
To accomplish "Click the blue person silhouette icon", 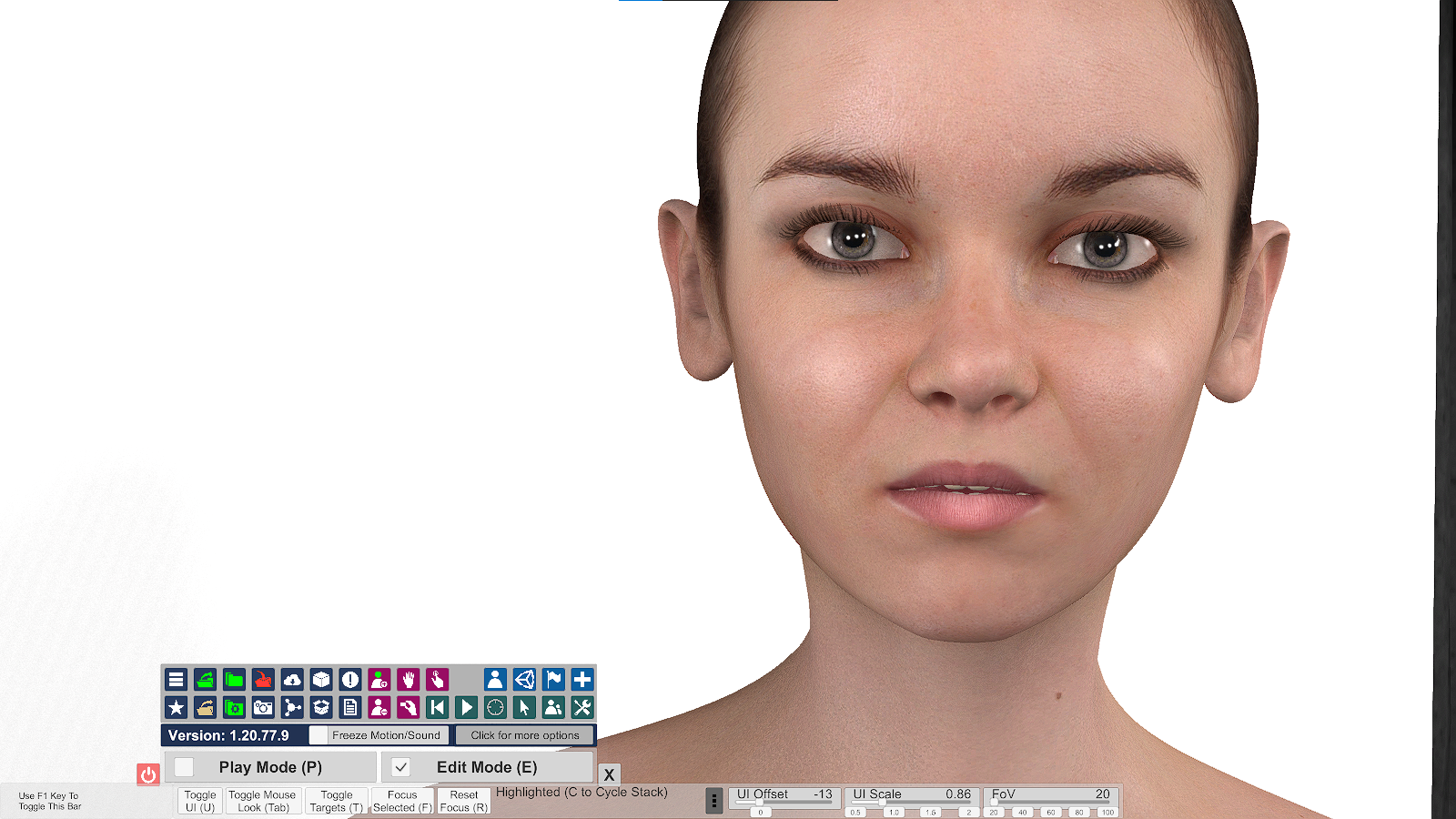I will 495,680.
